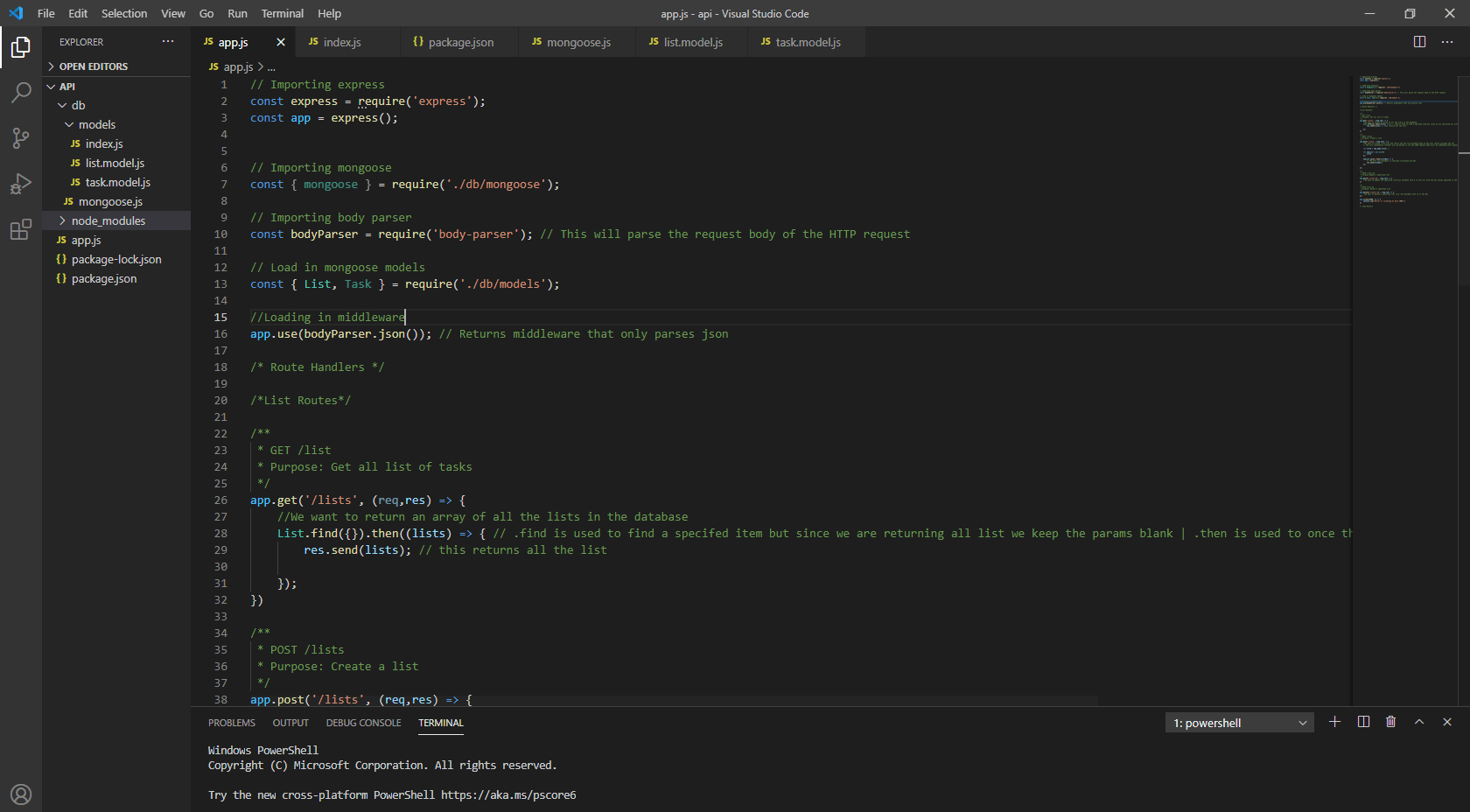
Task: Split the terminal panel
Action: tap(1363, 722)
